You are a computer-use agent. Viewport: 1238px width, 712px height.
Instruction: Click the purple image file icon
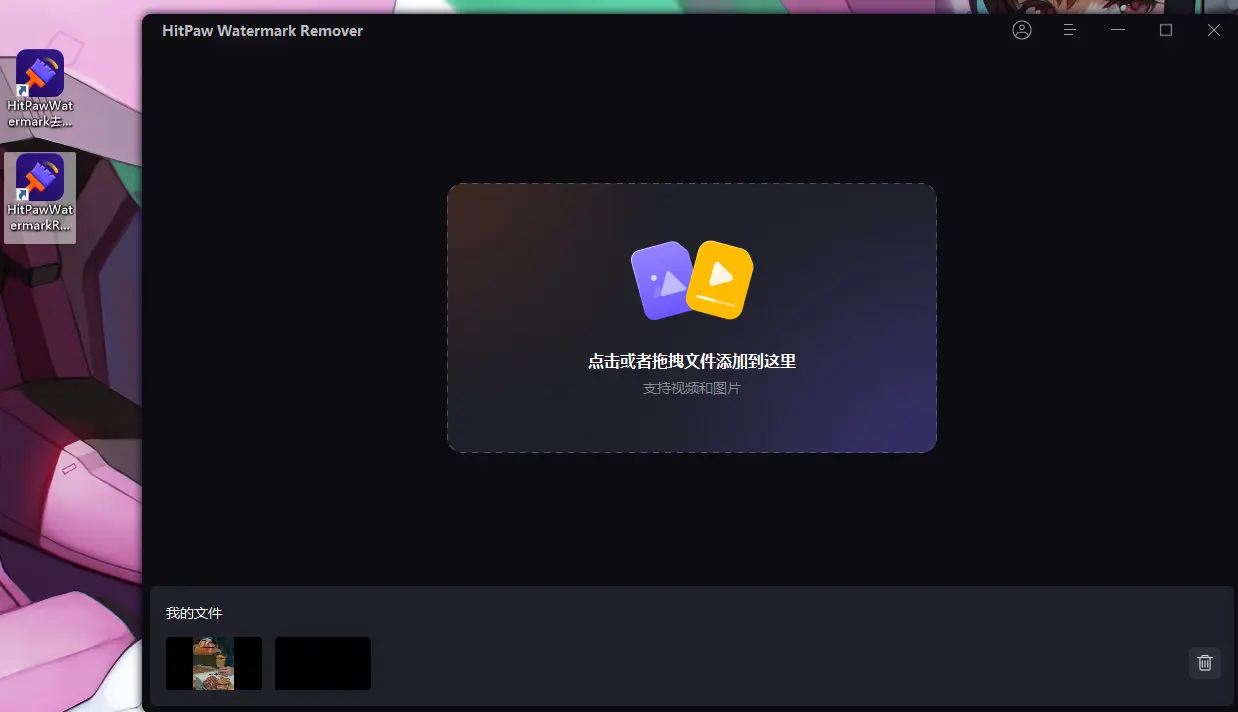[662, 281]
